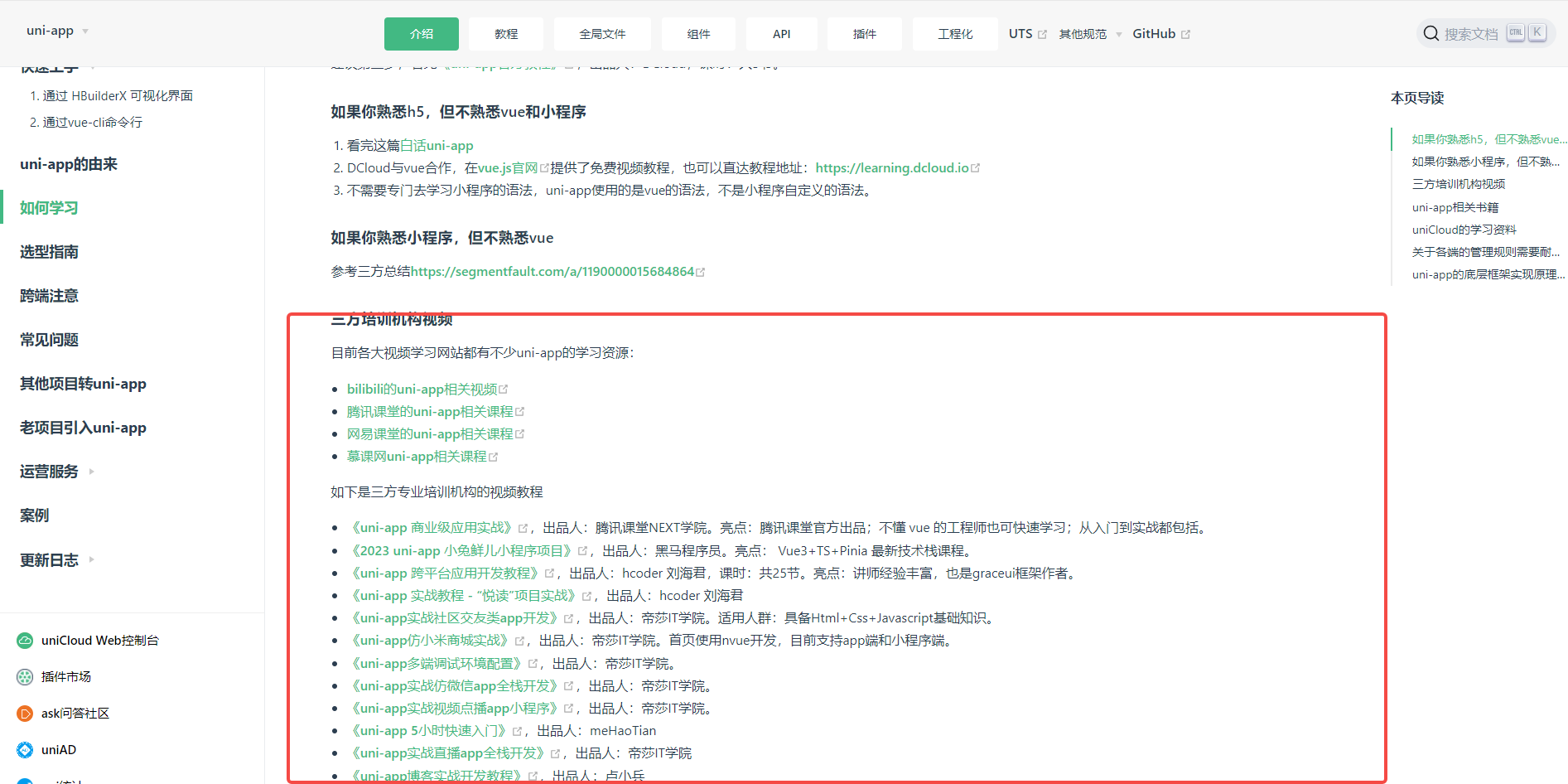Click external icon after 商业级应用实战 link
Image resolution: width=1568 pixels, height=784 pixels.
(523, 528)
